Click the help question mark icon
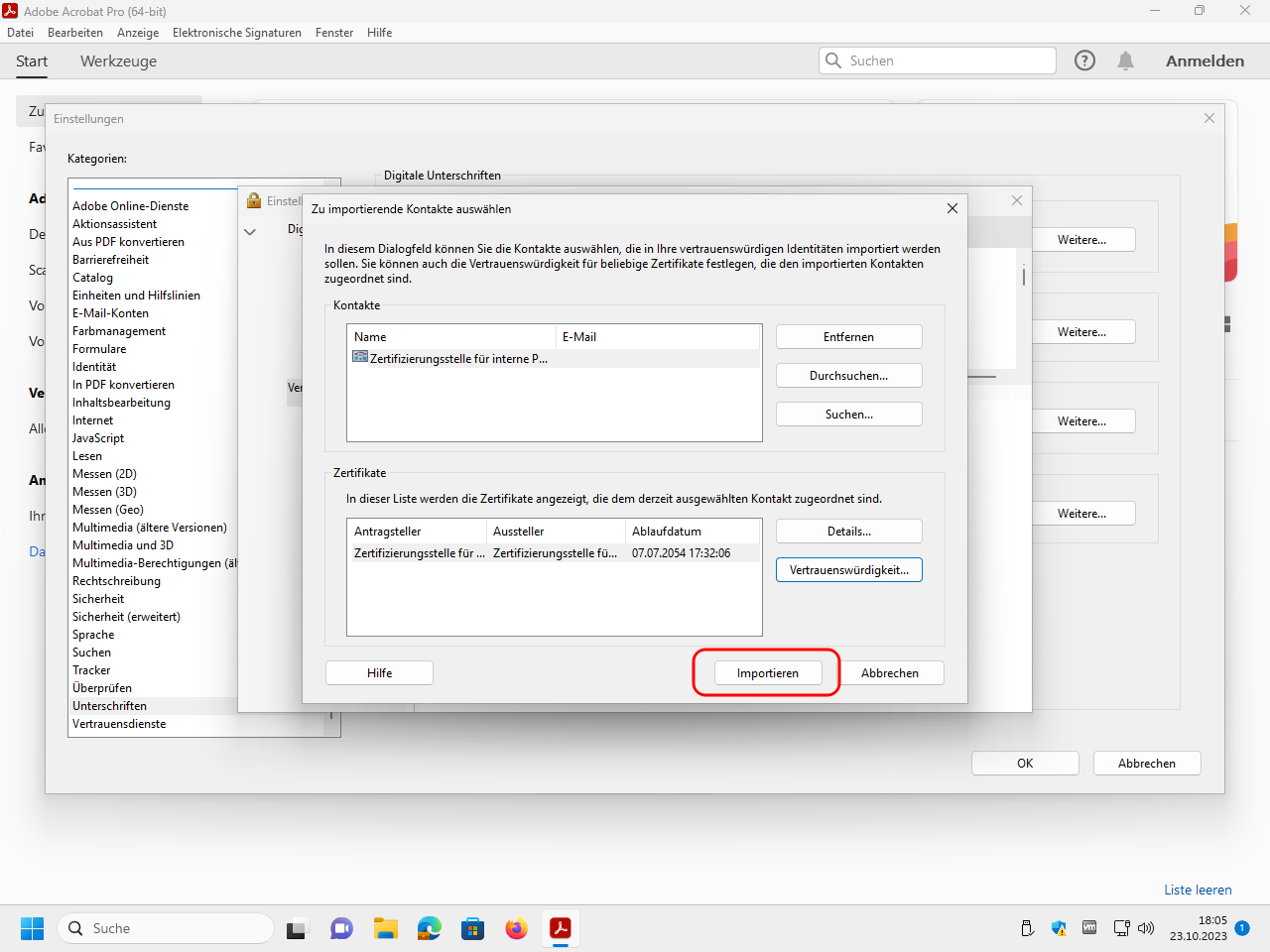 tap(1084, 60)
